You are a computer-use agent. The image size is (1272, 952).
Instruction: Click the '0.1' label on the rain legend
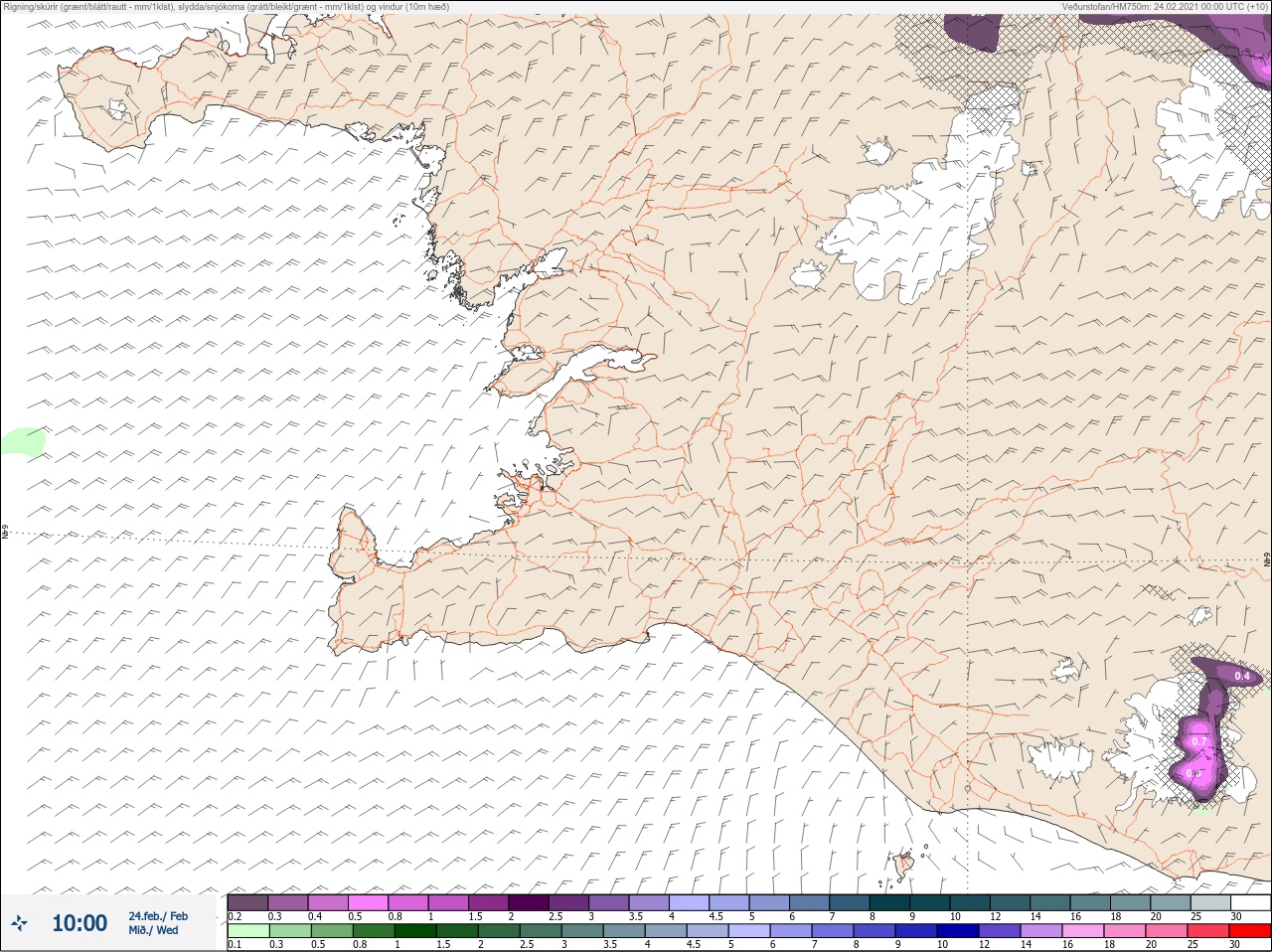(235, 945)
